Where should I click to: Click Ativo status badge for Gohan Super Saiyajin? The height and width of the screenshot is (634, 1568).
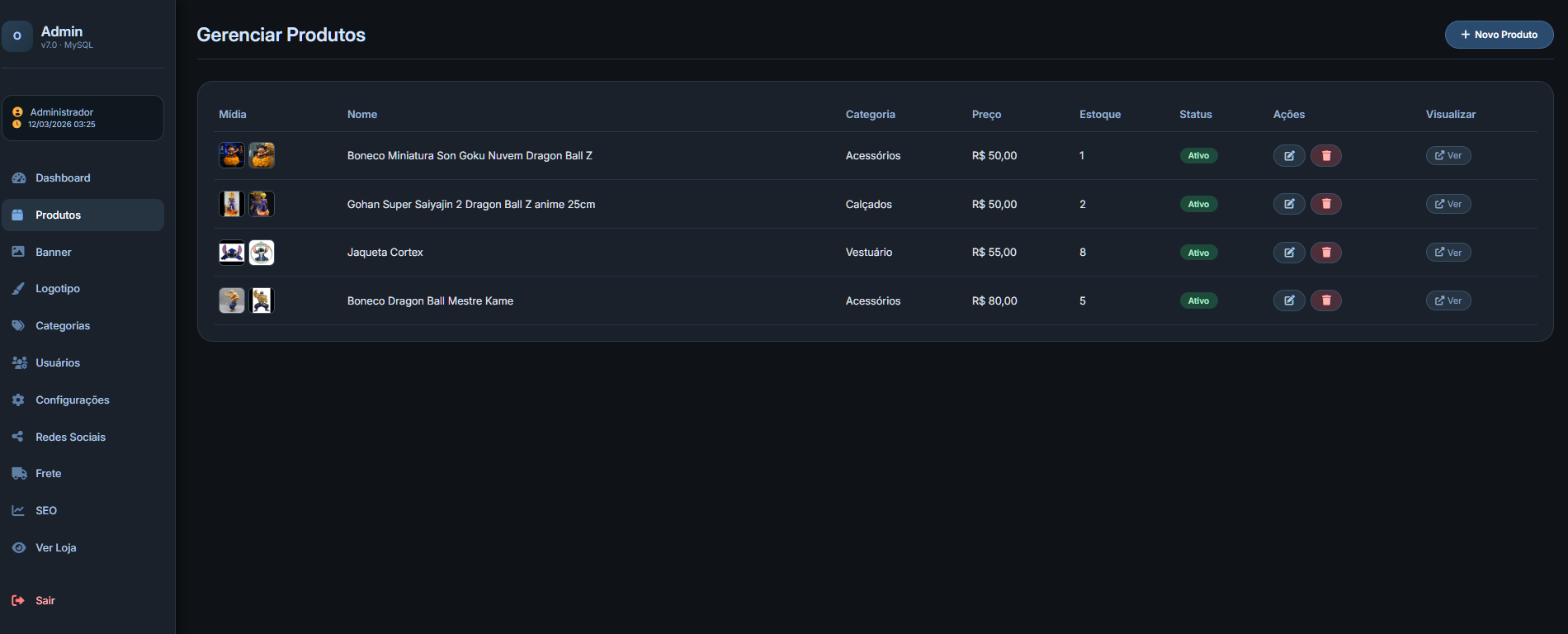click(1198, 204)
